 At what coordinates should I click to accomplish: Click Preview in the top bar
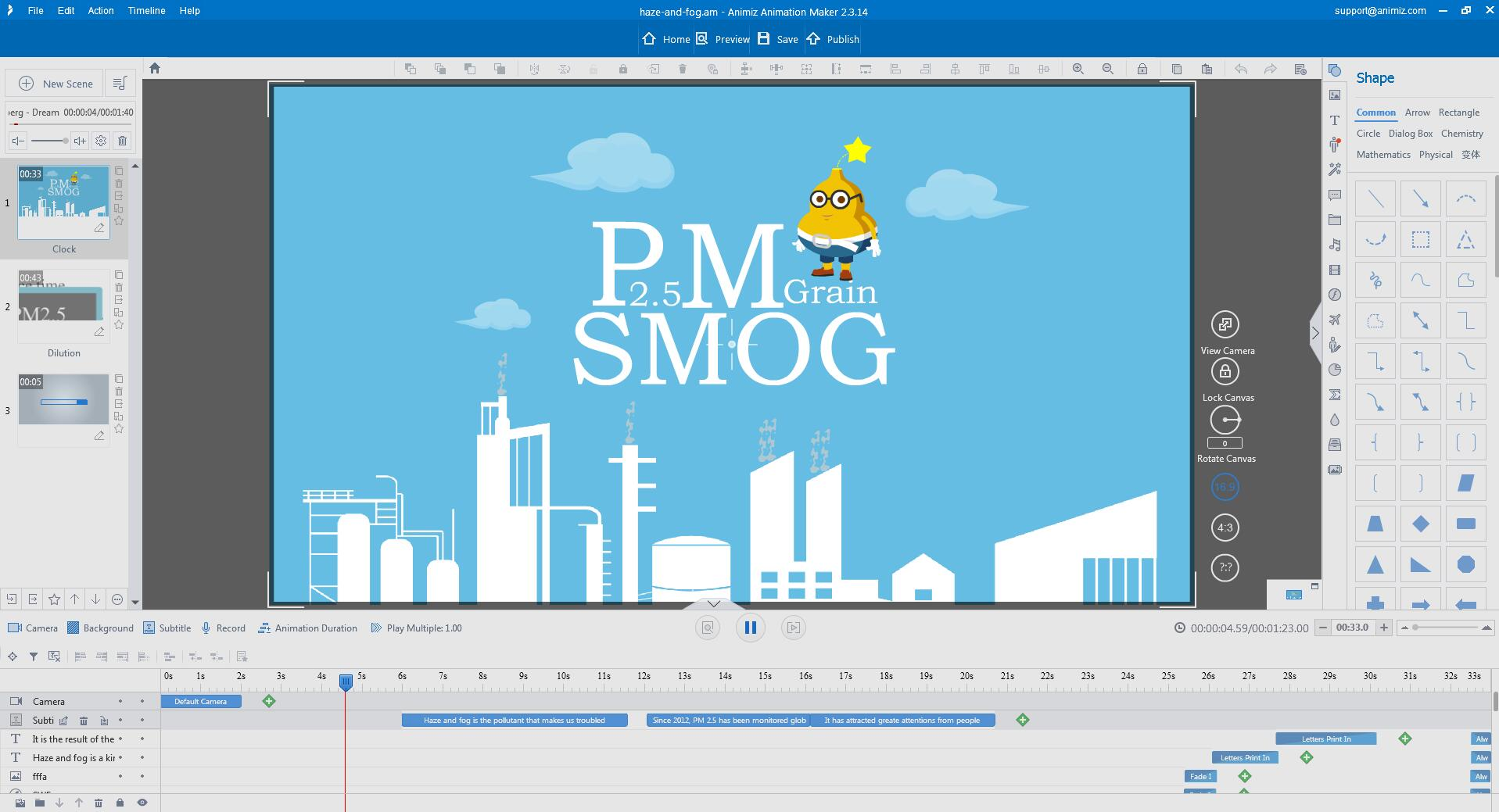coord(723,39)
